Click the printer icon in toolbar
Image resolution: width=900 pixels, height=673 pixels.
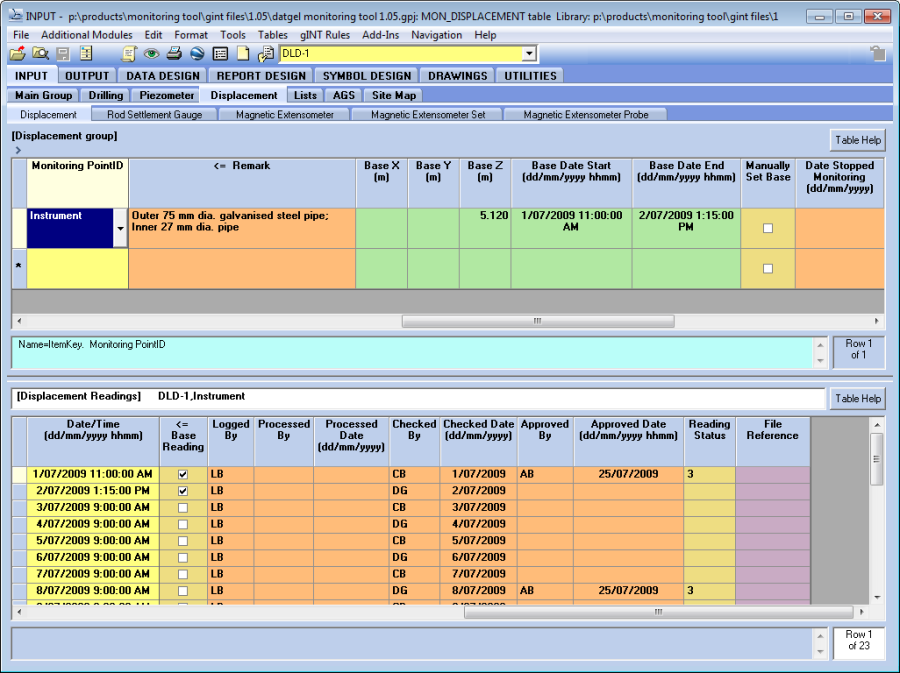(174, 54)
